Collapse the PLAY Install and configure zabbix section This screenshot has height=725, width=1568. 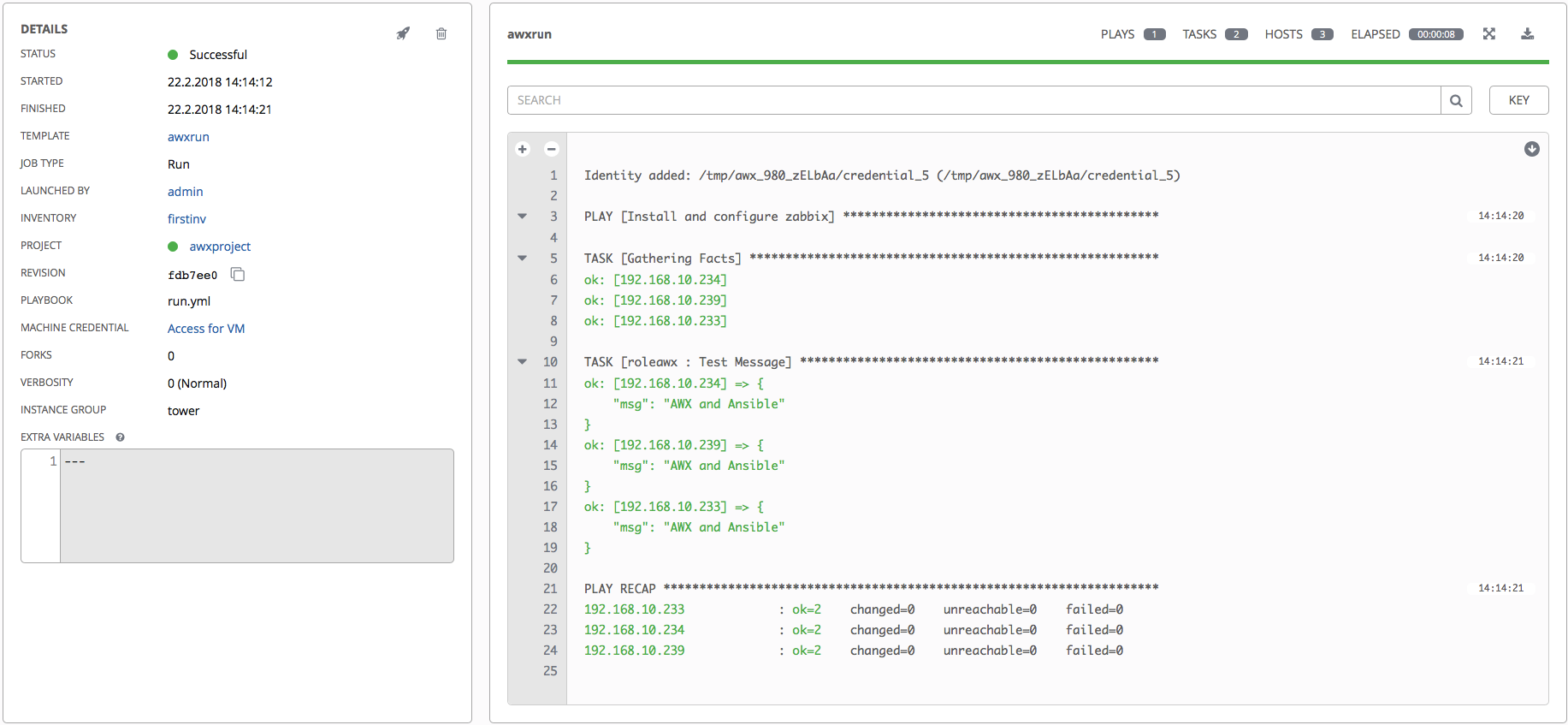point(523,217)
